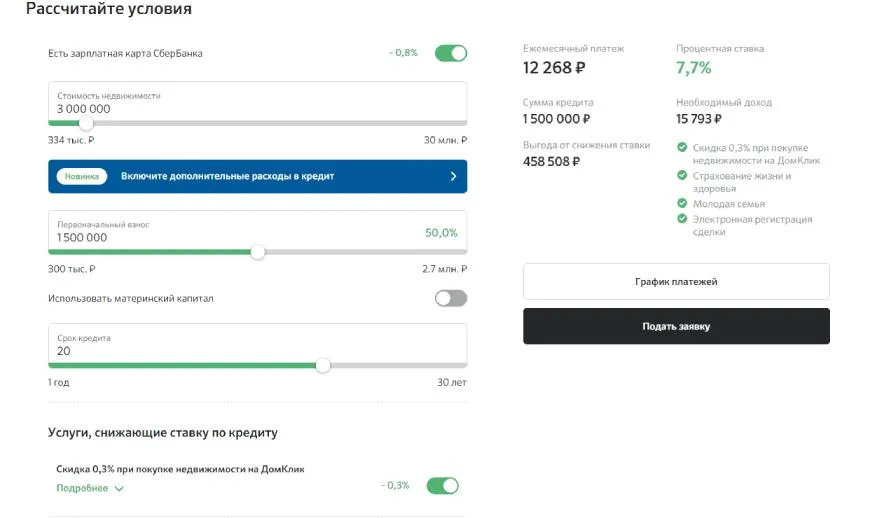The image size is (870, 518).
Task: Click the checkmark beside Электронная регистрация сделки
Action: (683, 219)
